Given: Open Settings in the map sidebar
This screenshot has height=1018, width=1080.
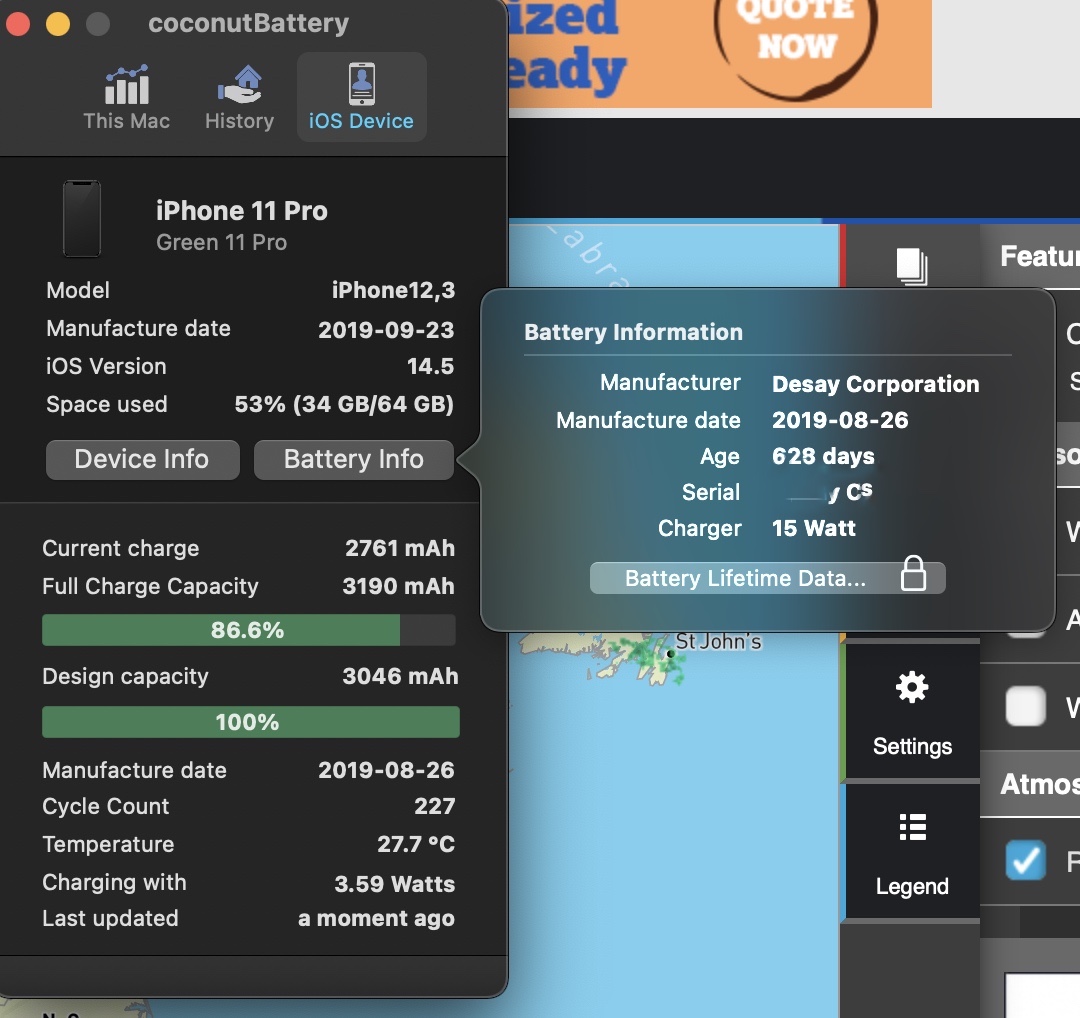Looking at the screenshot, I should pos(912,713).
